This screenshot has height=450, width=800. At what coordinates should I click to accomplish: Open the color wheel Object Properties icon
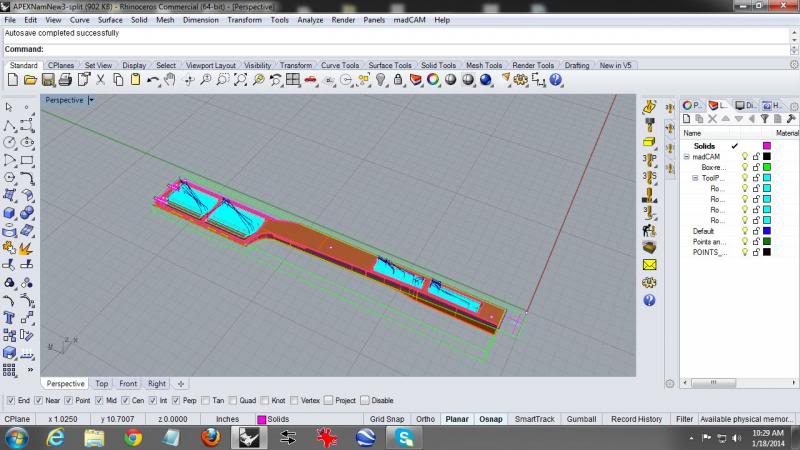(433, 80)
